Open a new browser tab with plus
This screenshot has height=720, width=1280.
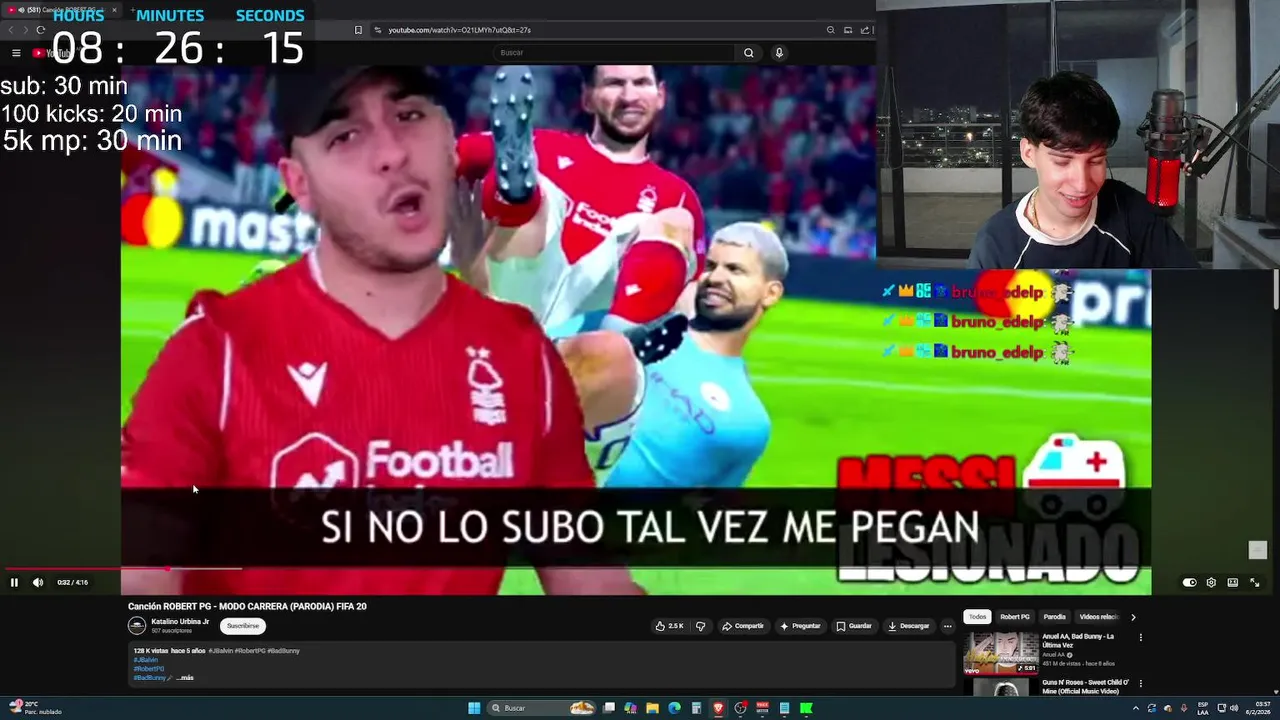coord(132,10)
